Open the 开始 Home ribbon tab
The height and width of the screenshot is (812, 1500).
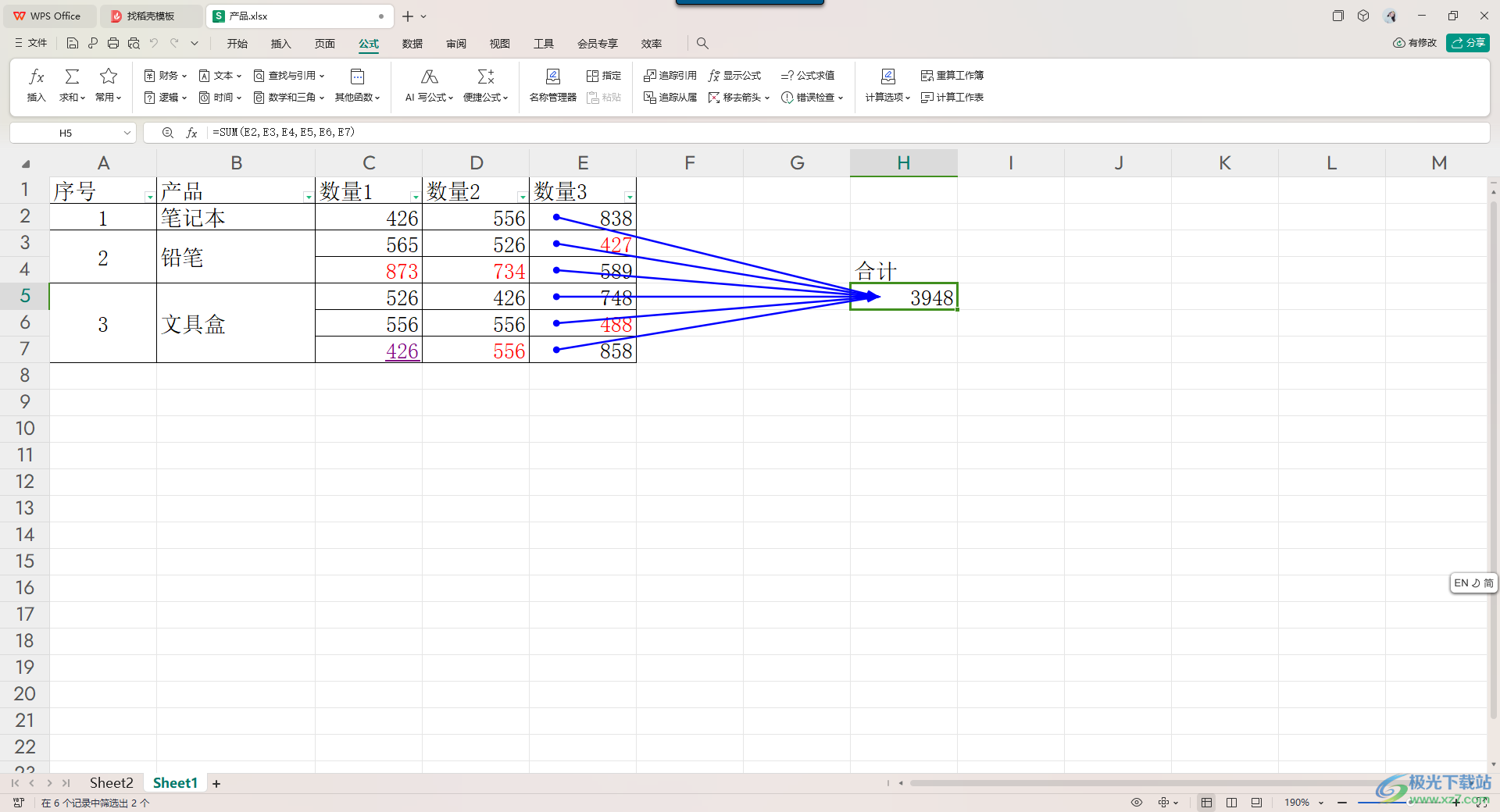(x=237, y=44)
